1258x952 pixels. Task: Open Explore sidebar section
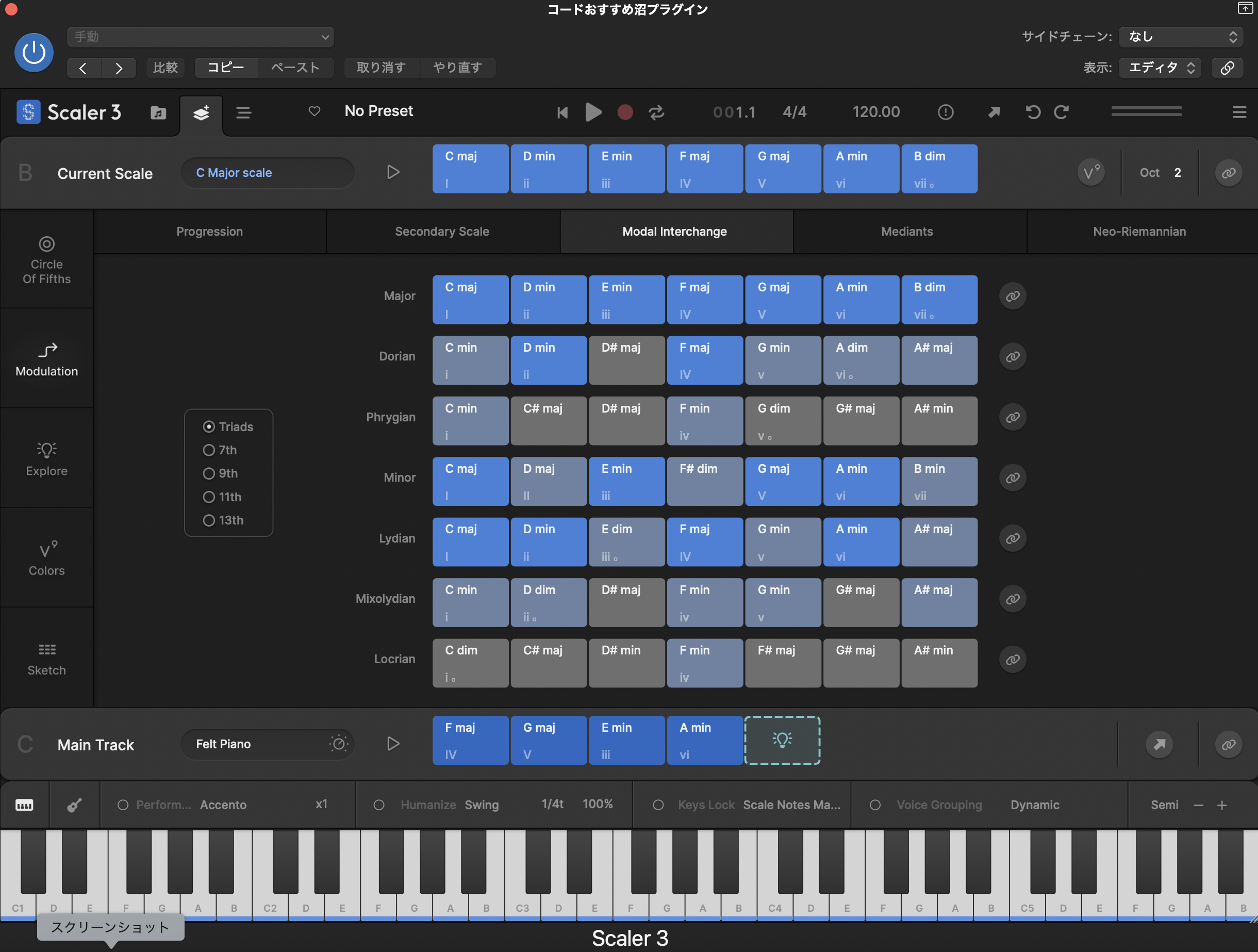[46, 459]
